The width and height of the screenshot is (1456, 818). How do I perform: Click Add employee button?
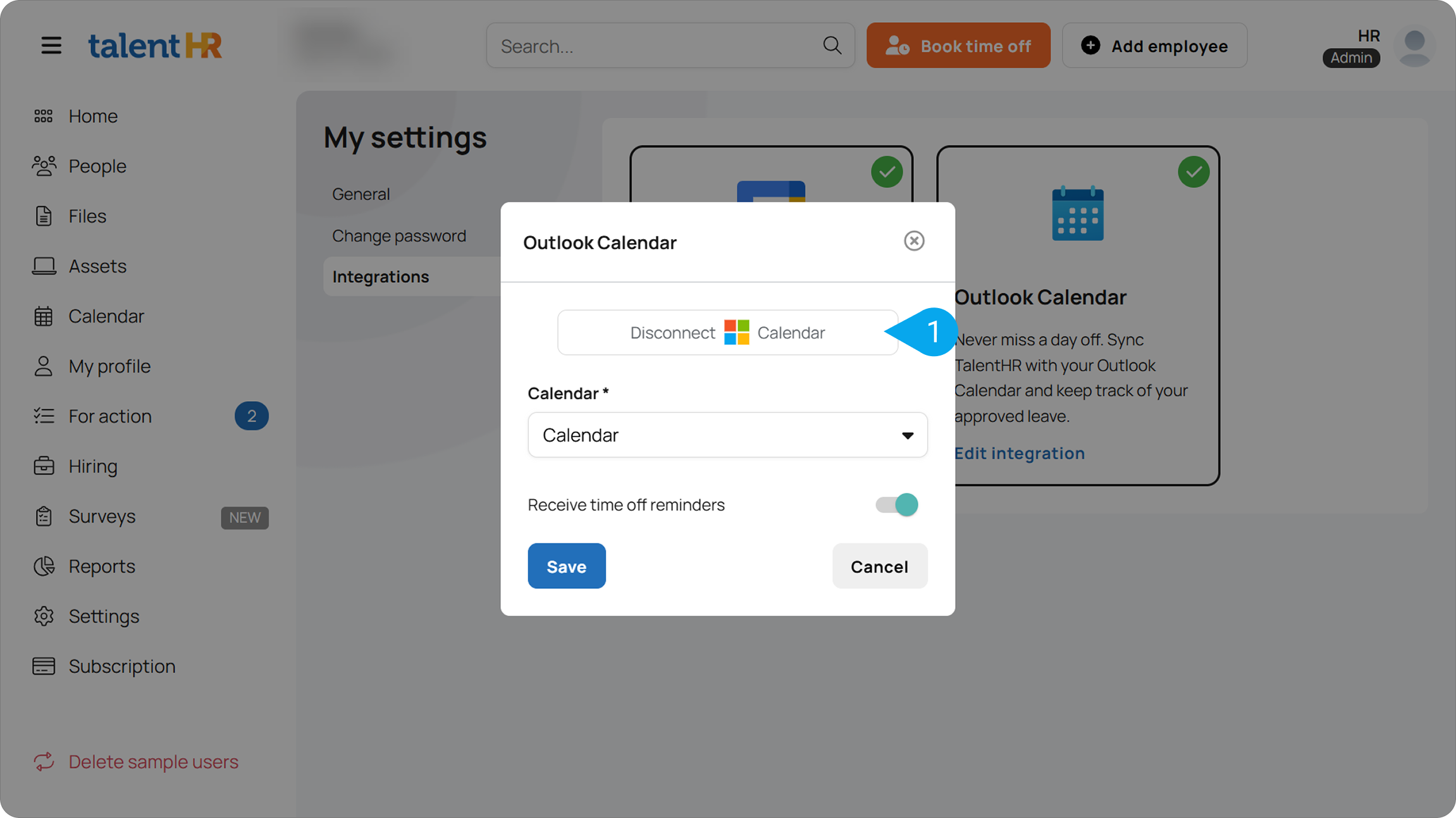point(1154,46)
